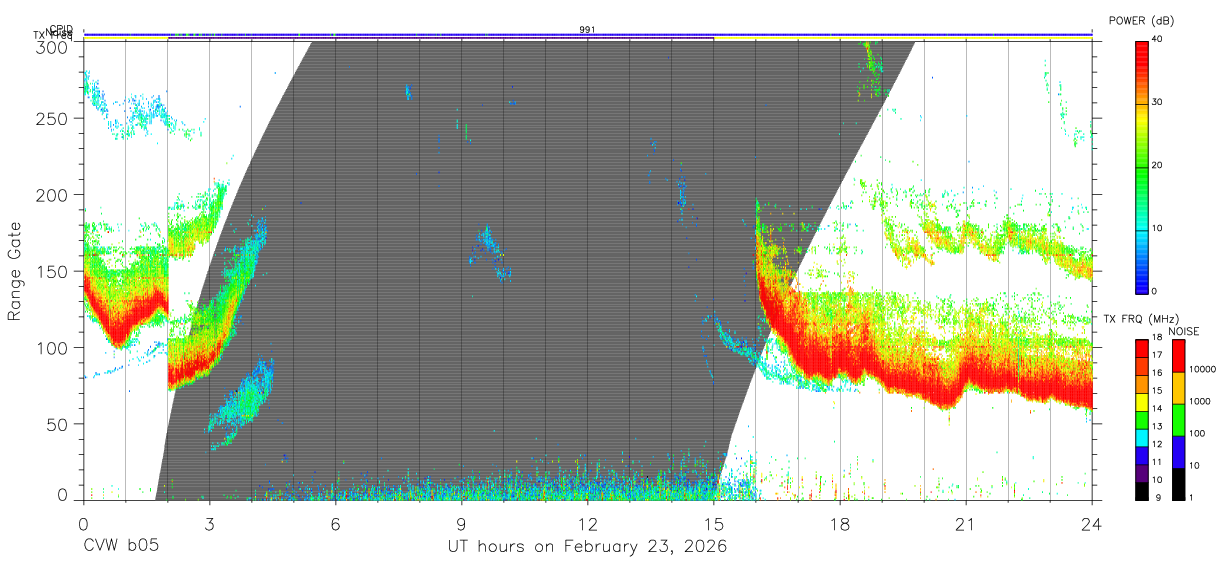Viewport: 1228px width, 567px height.
Task: Select the black 9 MHz frequency swatch
Action: point(1142,490)
